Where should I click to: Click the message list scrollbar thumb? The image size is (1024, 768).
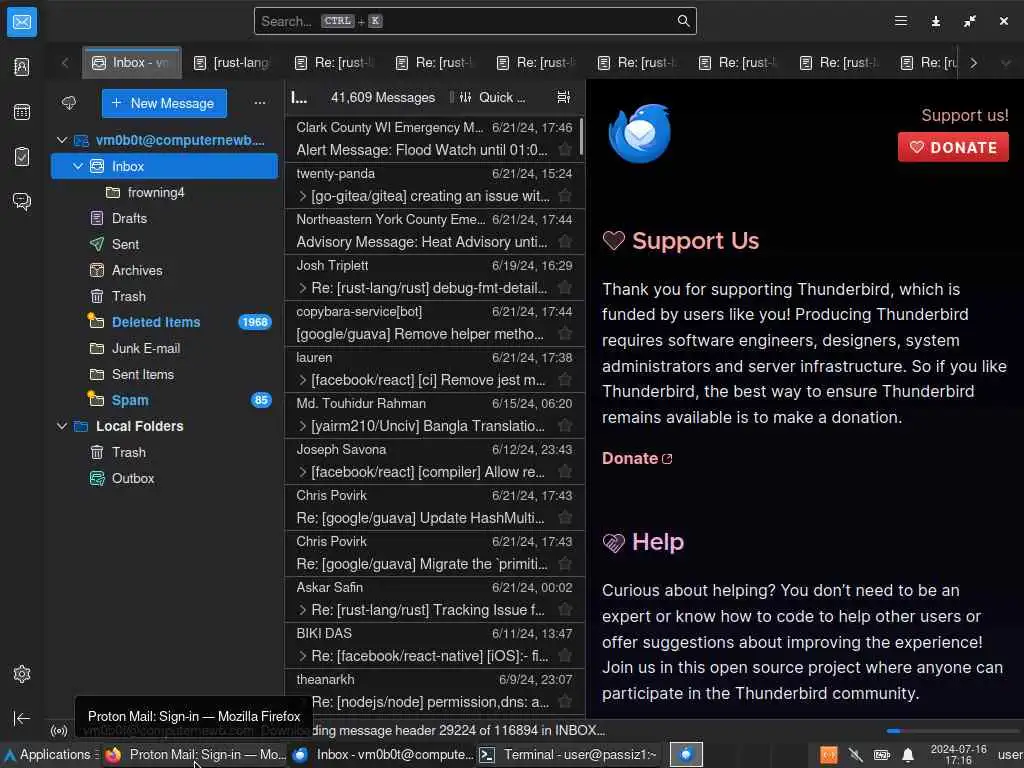point(581,135)
